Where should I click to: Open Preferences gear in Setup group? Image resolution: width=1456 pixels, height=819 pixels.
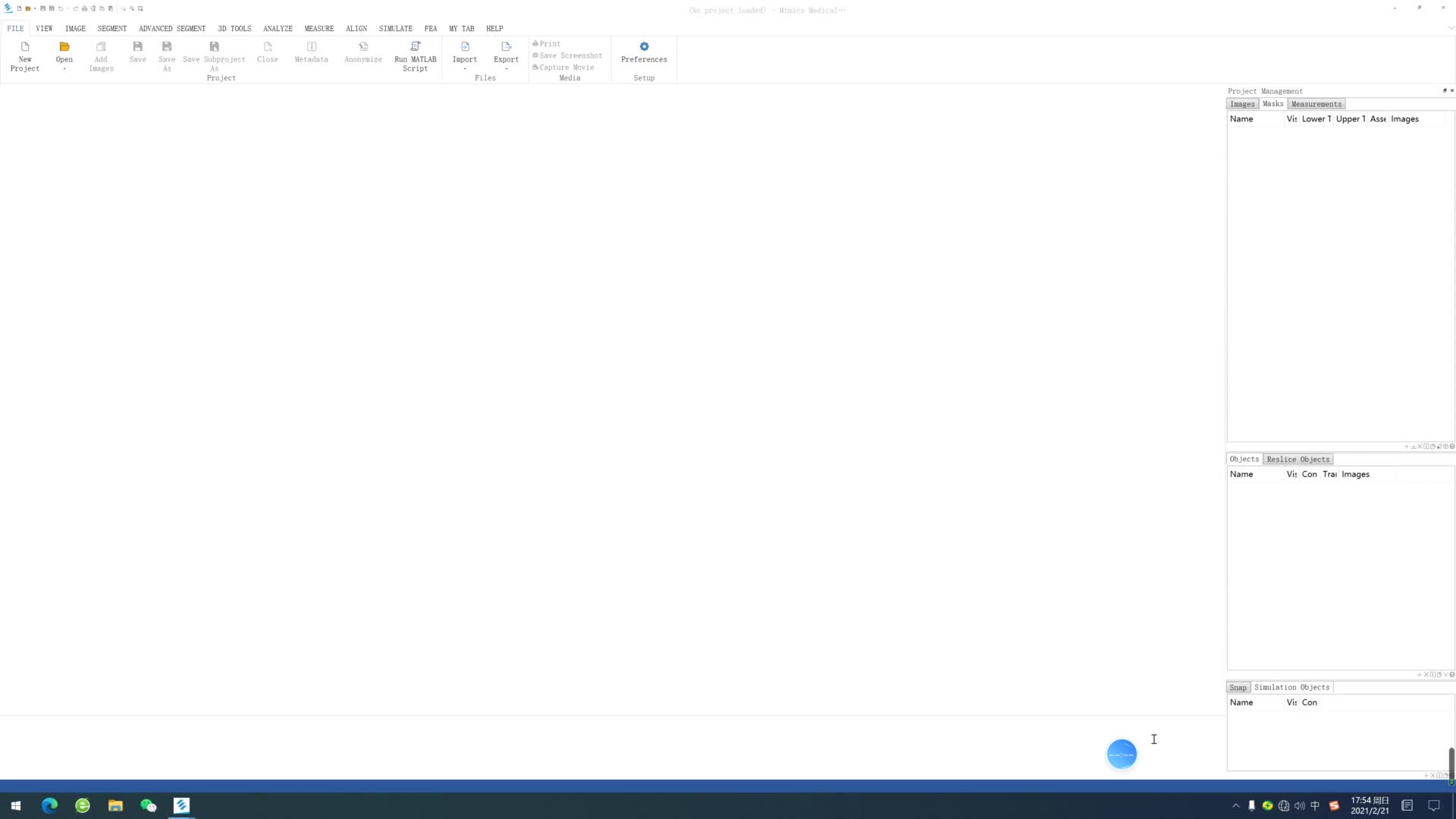[644, 47]
